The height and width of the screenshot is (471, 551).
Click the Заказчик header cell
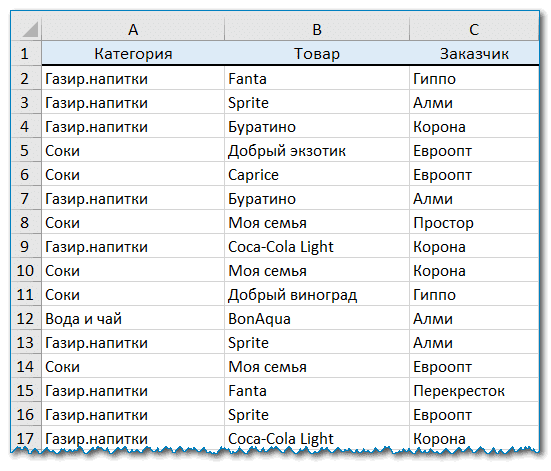point(474,53)
